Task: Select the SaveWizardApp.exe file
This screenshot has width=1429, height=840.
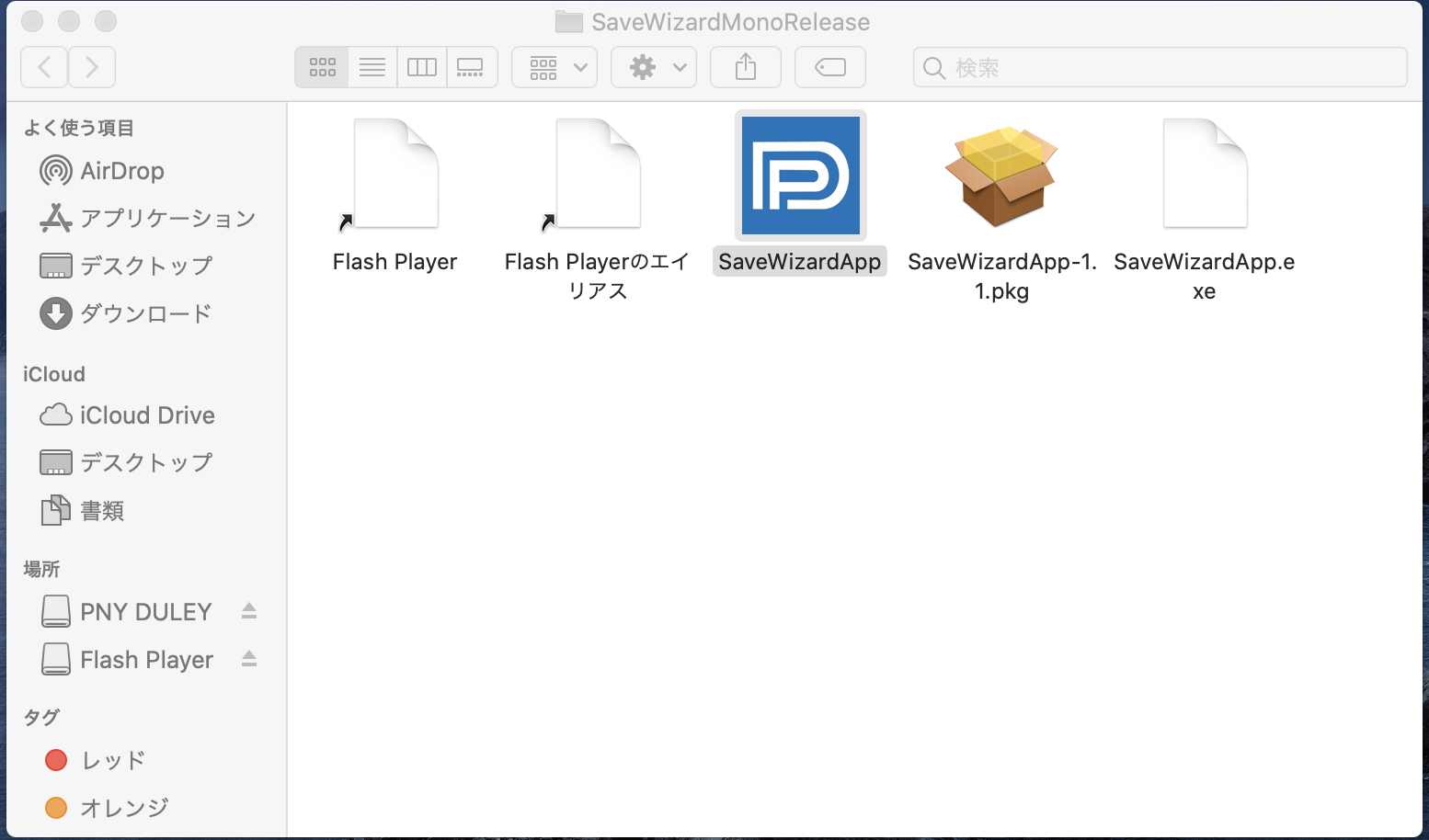Action: pos(1204,176)
